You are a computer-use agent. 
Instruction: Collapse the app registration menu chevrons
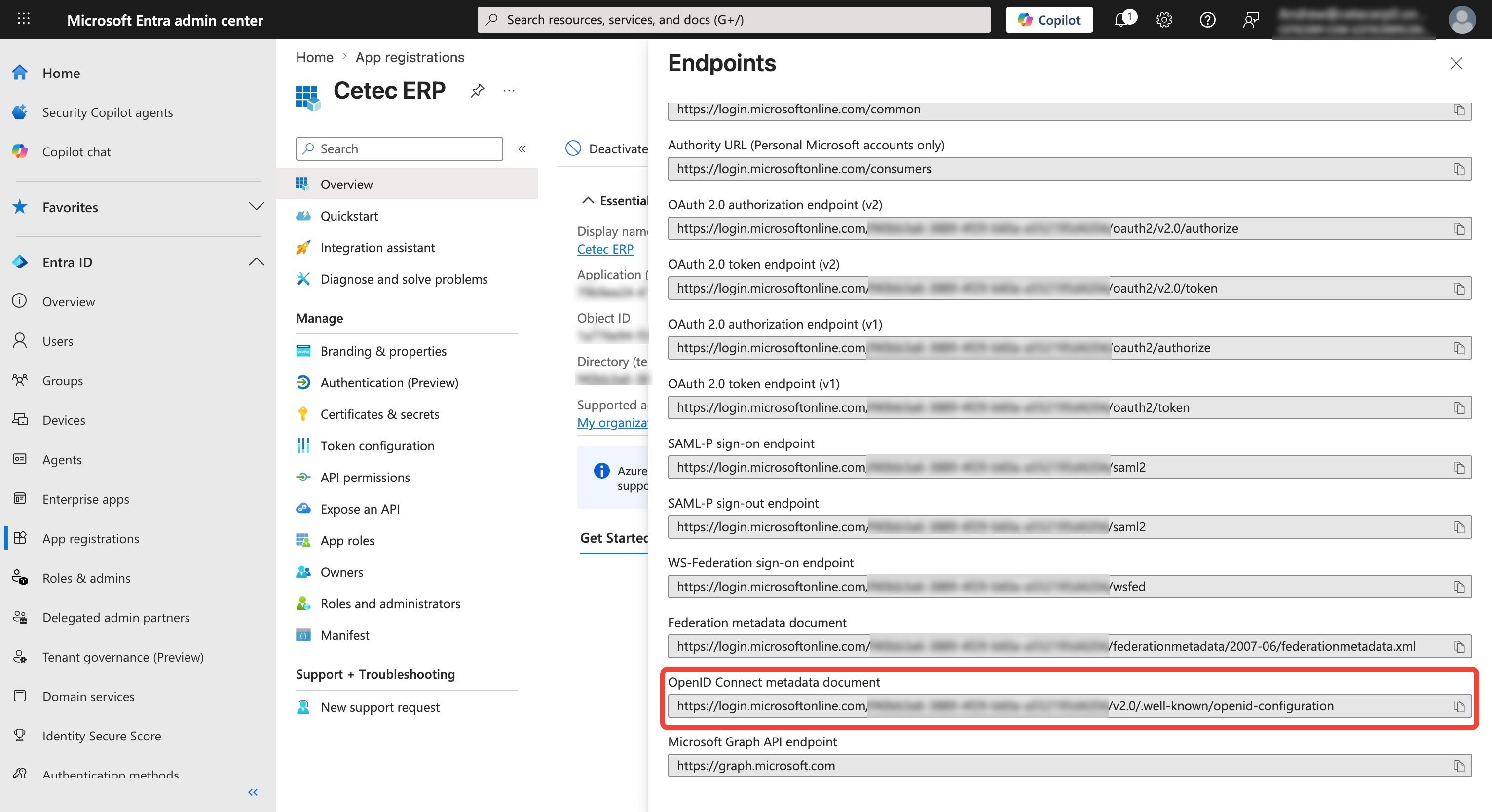pyautogui.click(x=522, y=149)
